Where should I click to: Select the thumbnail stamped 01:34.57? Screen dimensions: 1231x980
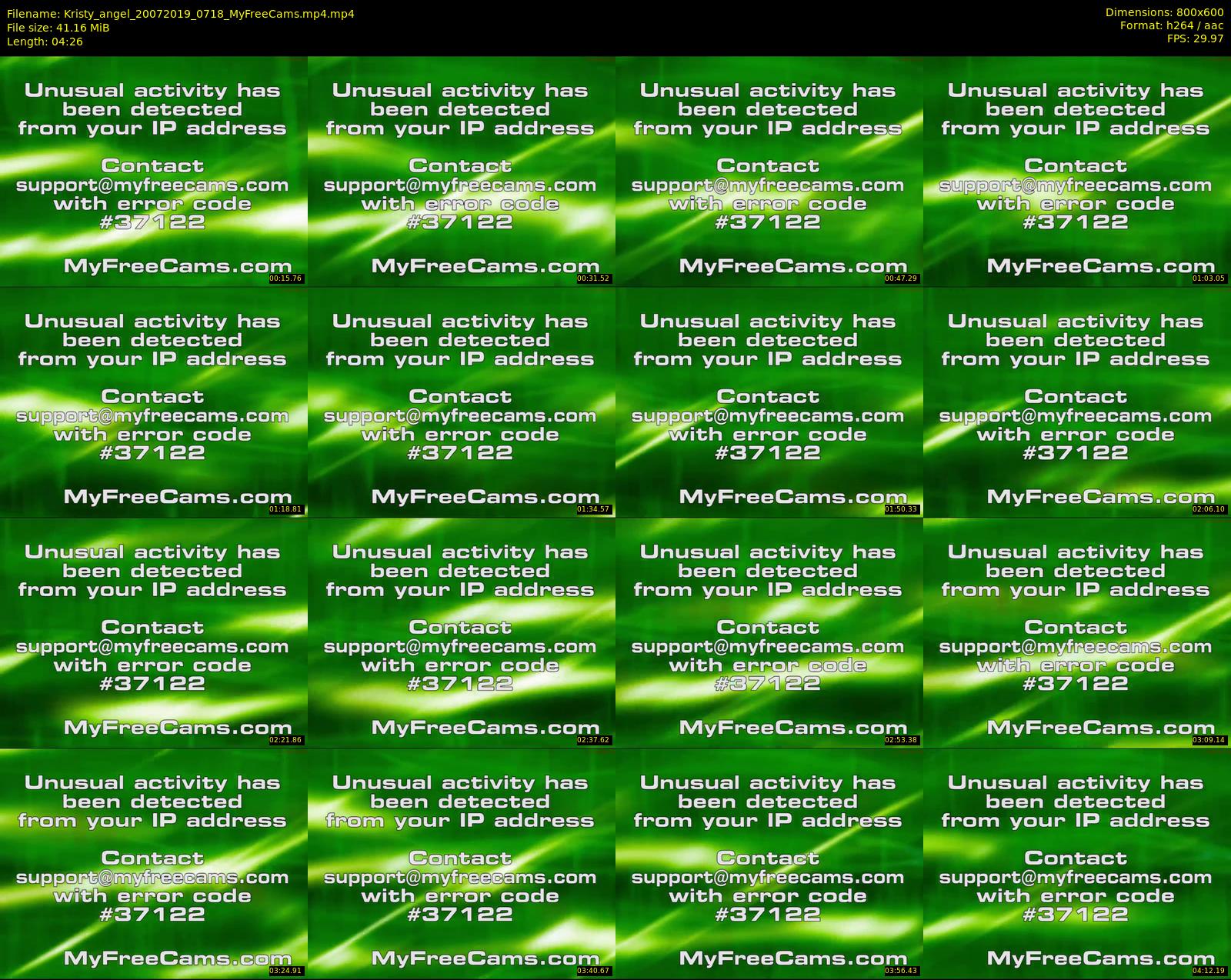click(x=461, y=402)
